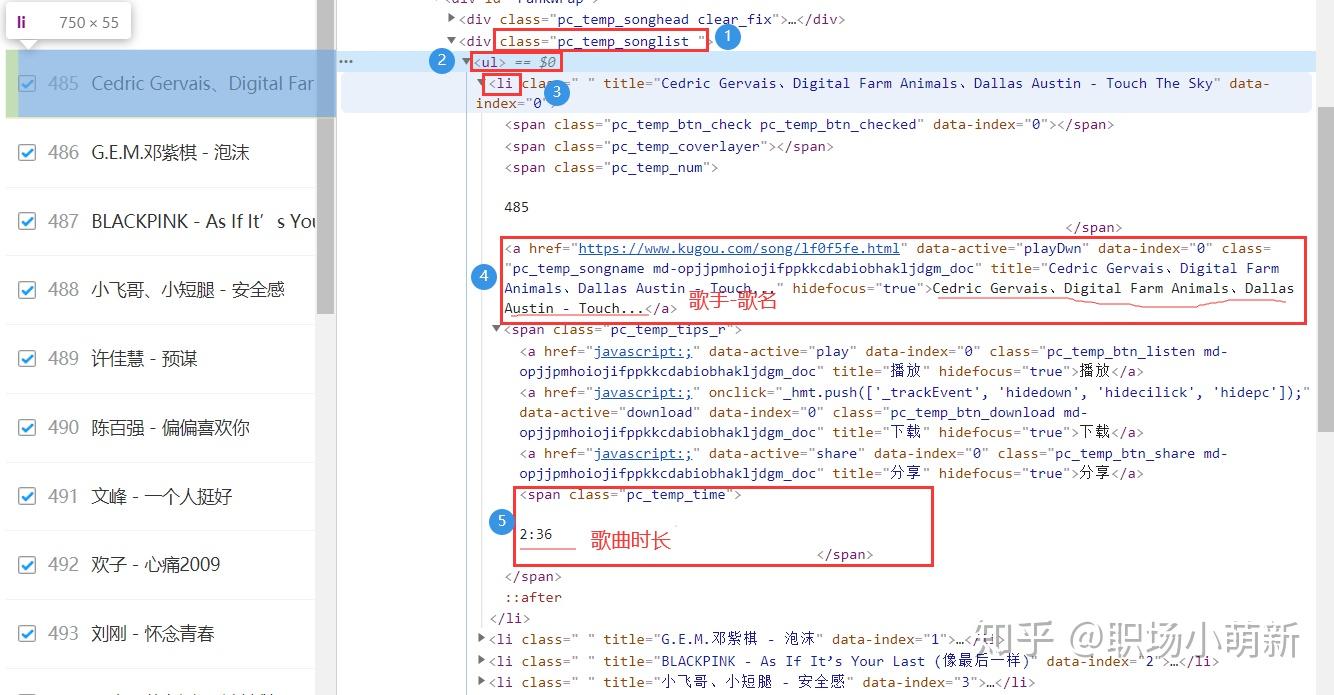Click the closing </li> tag line
Image resolution: width=1334 pixels, height=695 pixels.
(x=509, y=618)
